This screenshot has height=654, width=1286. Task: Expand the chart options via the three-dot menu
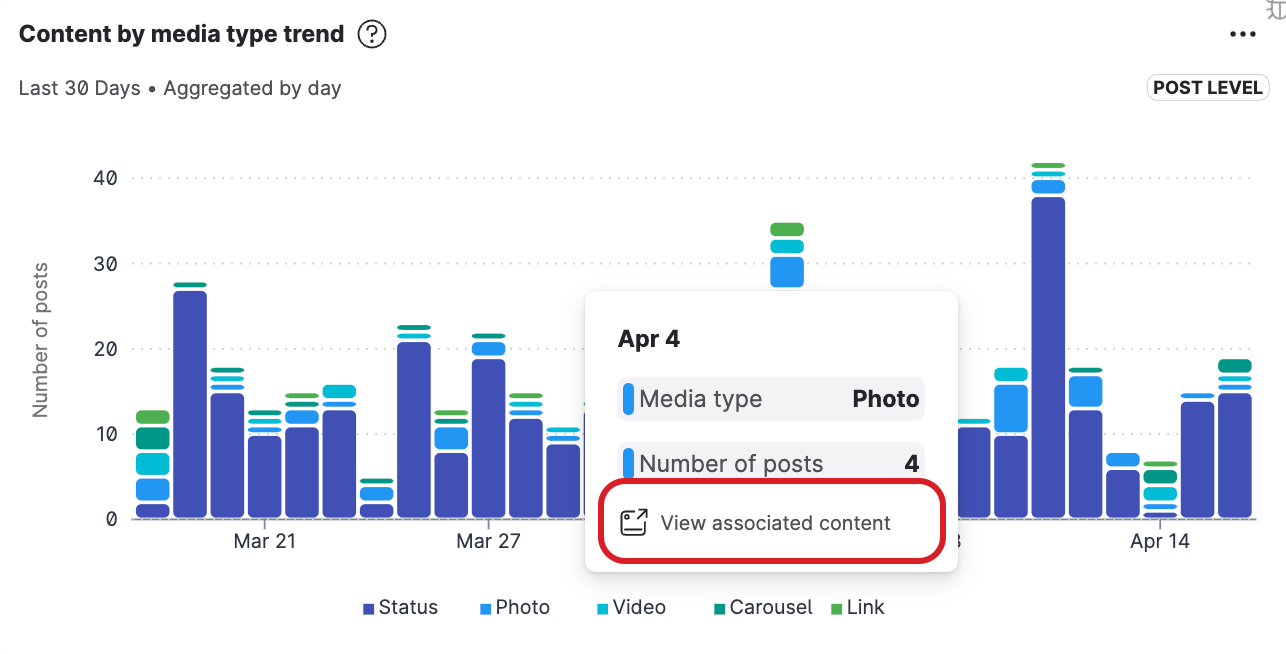click(1242, 34)
